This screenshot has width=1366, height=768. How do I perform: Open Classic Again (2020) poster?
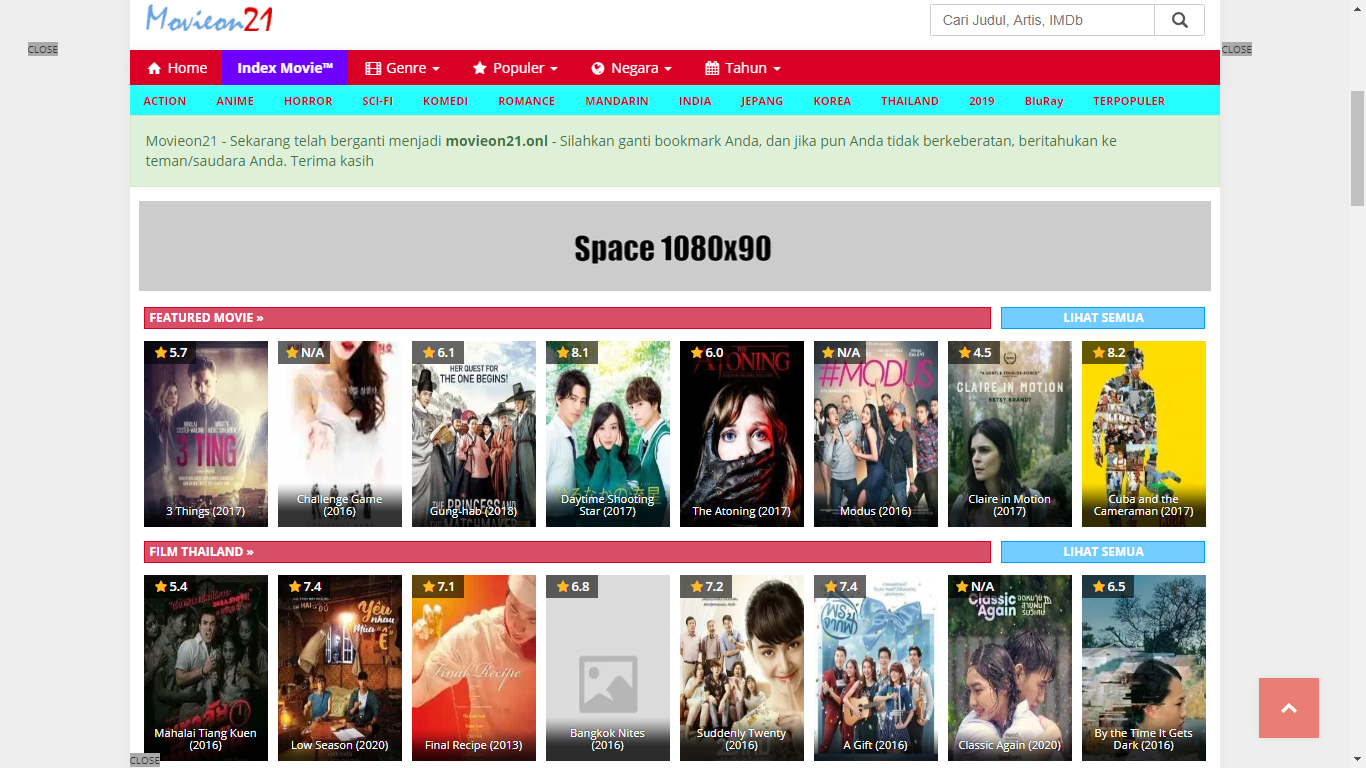(x=1010, y=668)
